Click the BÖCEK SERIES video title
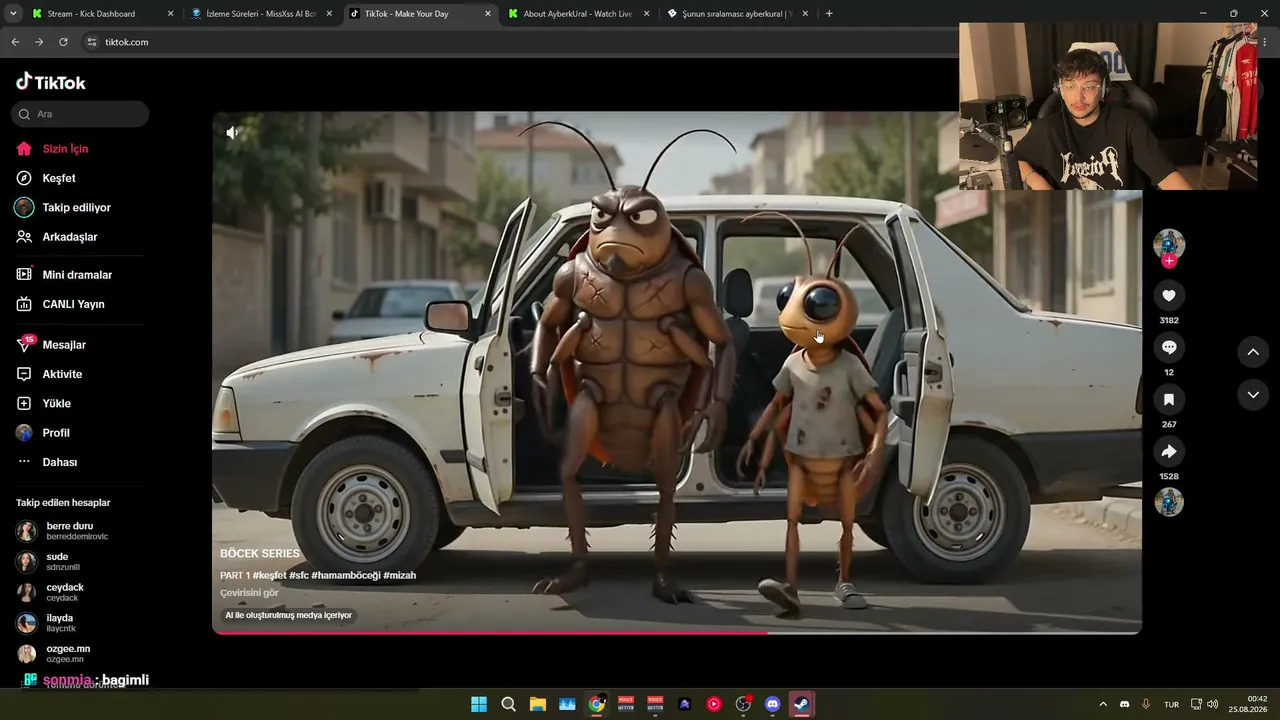Image resolution: width=1280 pixels, height=720 pixels. [260, 553]
